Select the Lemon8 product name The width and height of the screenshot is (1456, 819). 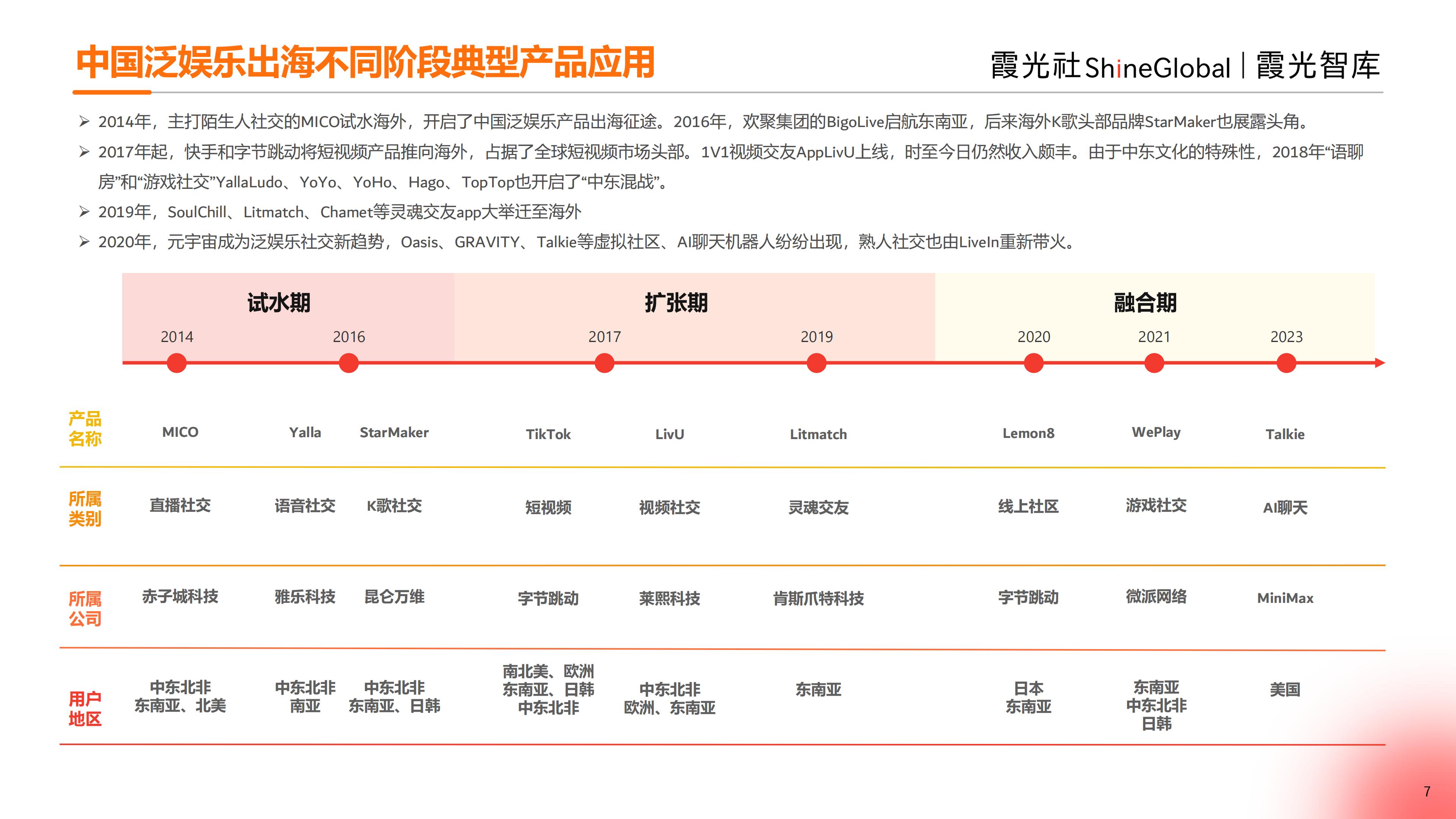(x=1028, y=433)
